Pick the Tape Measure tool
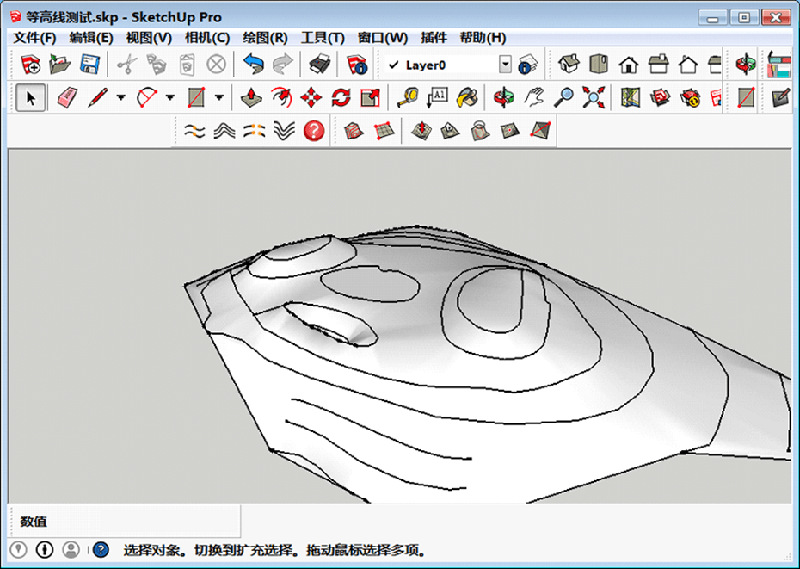The height and width of the screenshot is (569, 800). pos(407,97)
